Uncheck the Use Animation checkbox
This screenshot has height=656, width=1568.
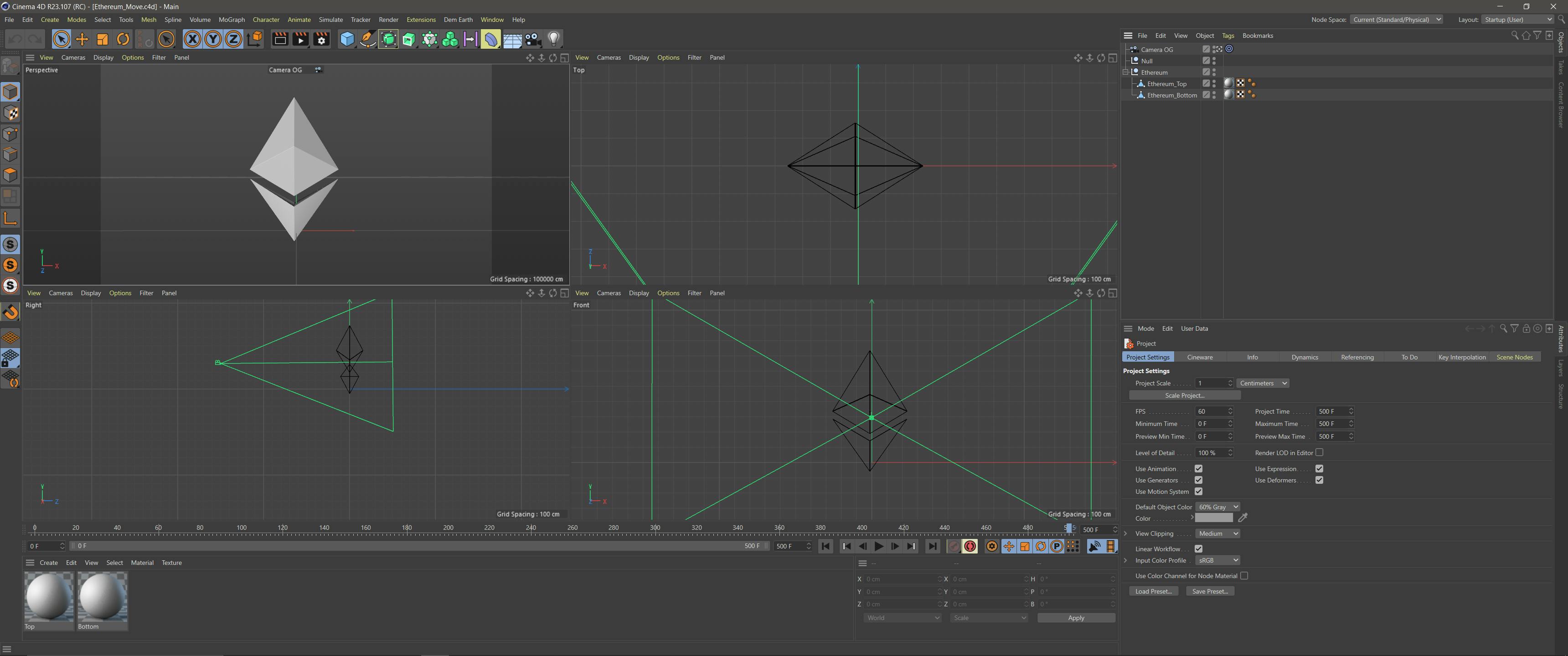(x=1198, y=469)
